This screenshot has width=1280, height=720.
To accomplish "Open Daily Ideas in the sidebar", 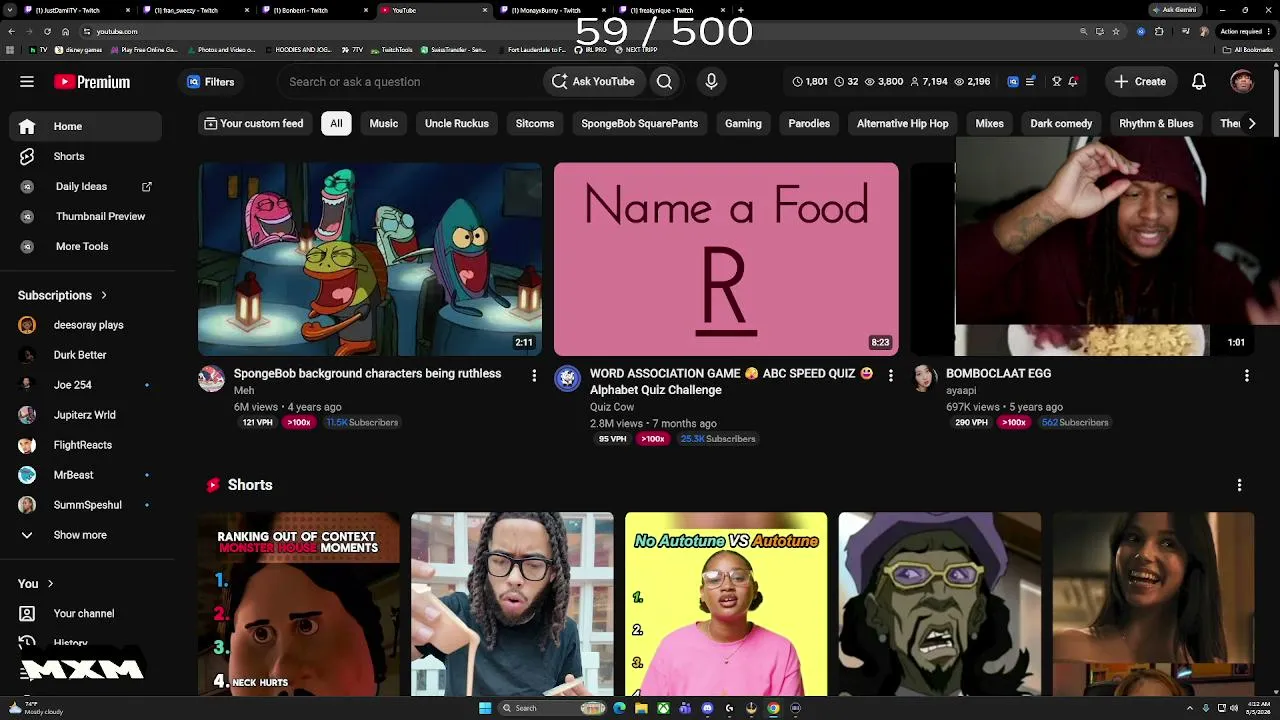I will point(85,187).
